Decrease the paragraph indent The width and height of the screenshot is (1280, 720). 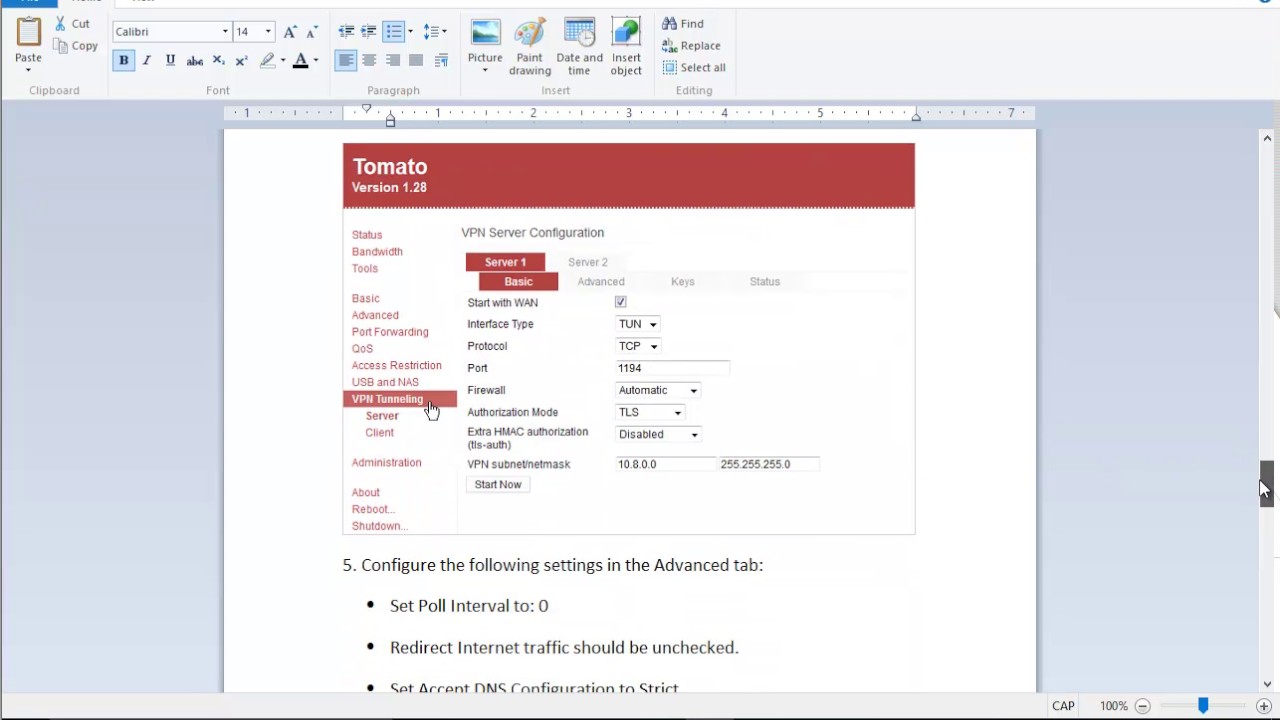click(346, 32)
